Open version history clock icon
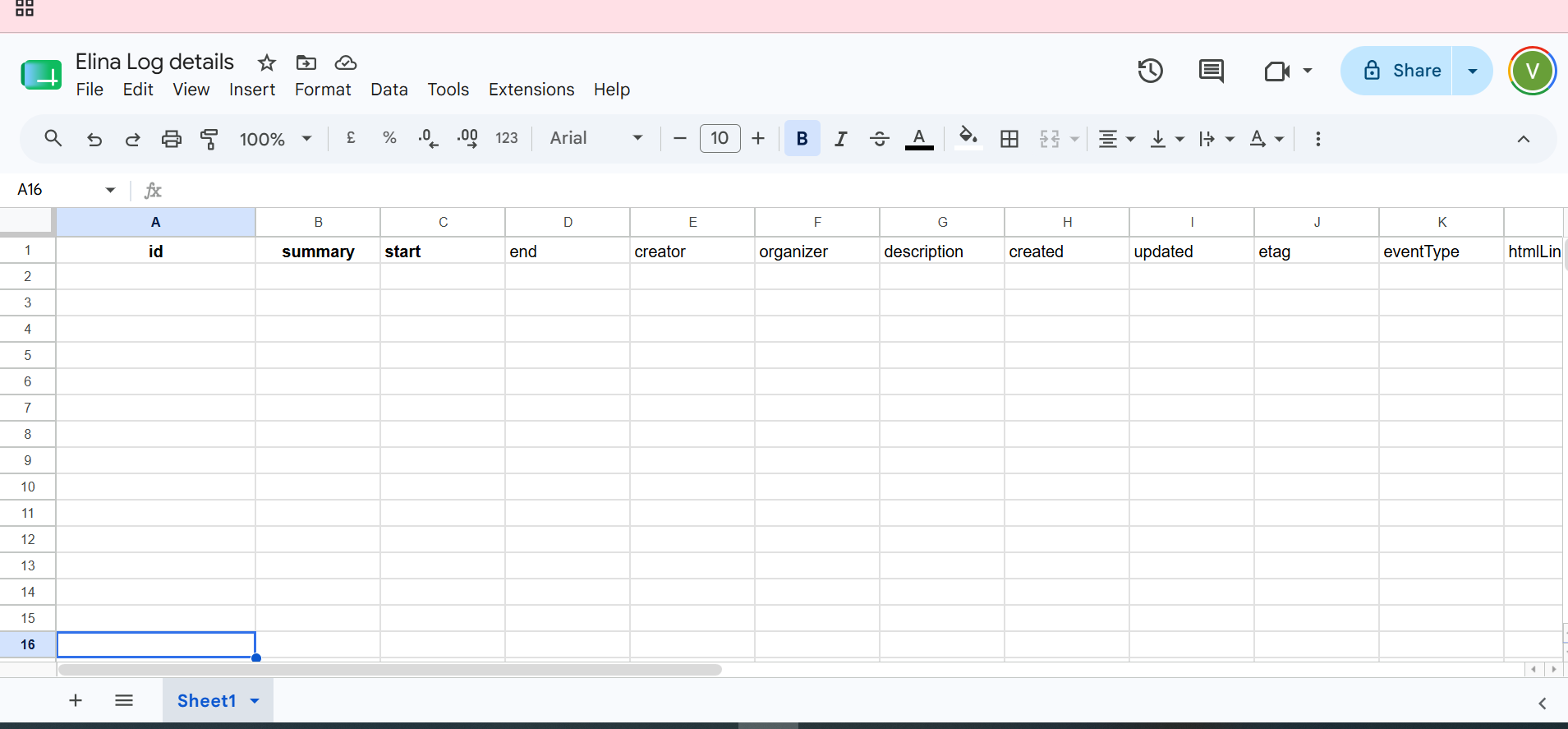 pos(1150,71)
